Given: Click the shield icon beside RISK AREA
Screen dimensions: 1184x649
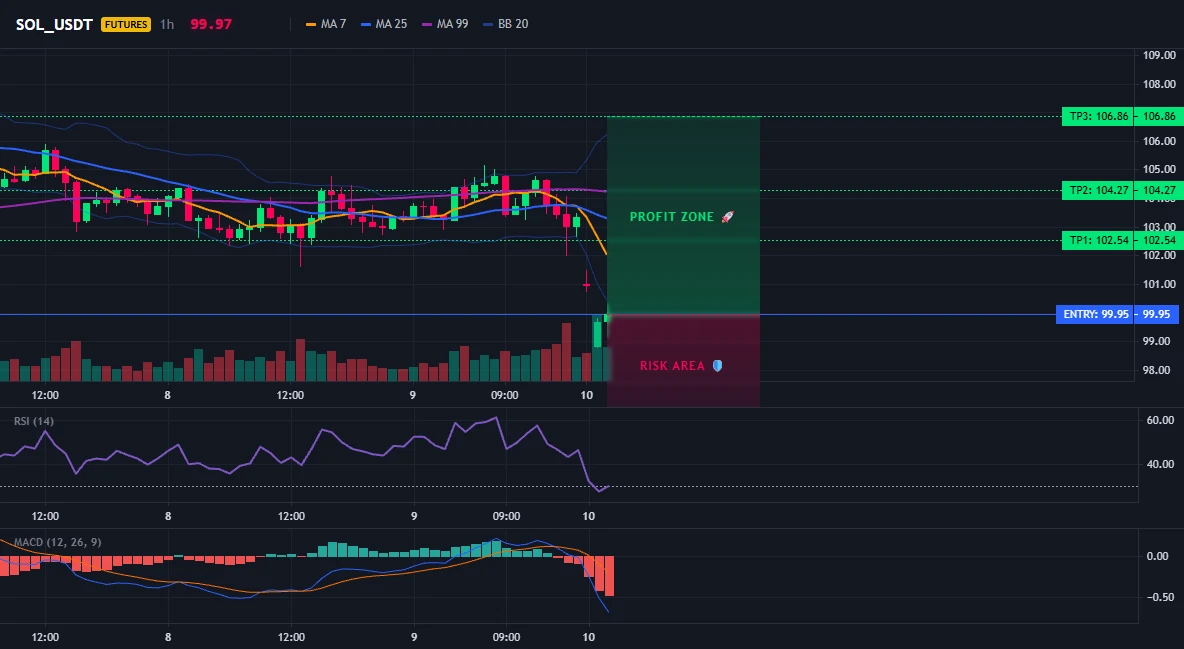Looking at the screenshot, I should click(x=717, y=366).
